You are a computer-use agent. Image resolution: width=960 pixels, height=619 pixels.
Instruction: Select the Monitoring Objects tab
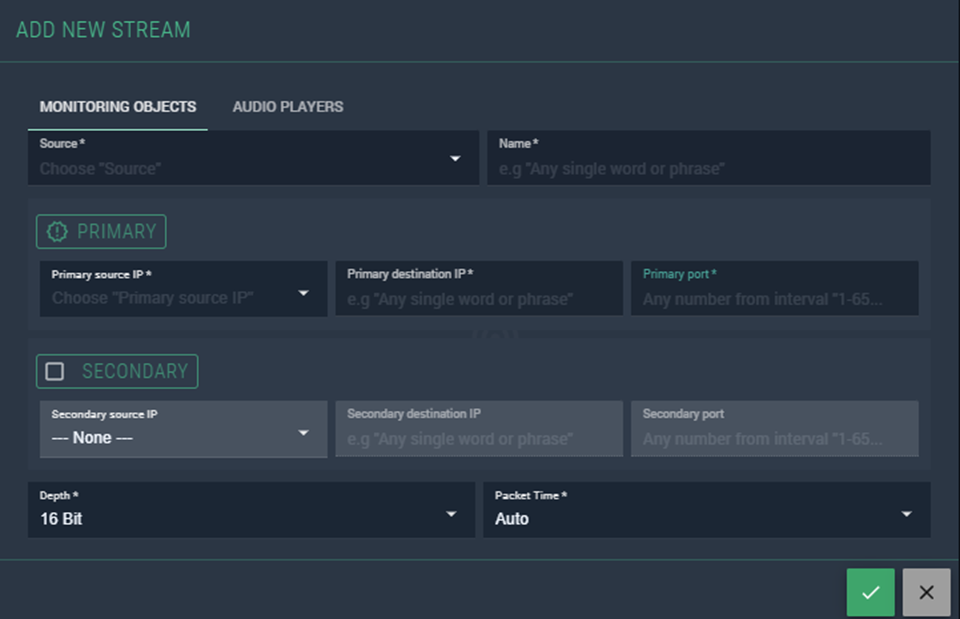click(x=118, y=107)
